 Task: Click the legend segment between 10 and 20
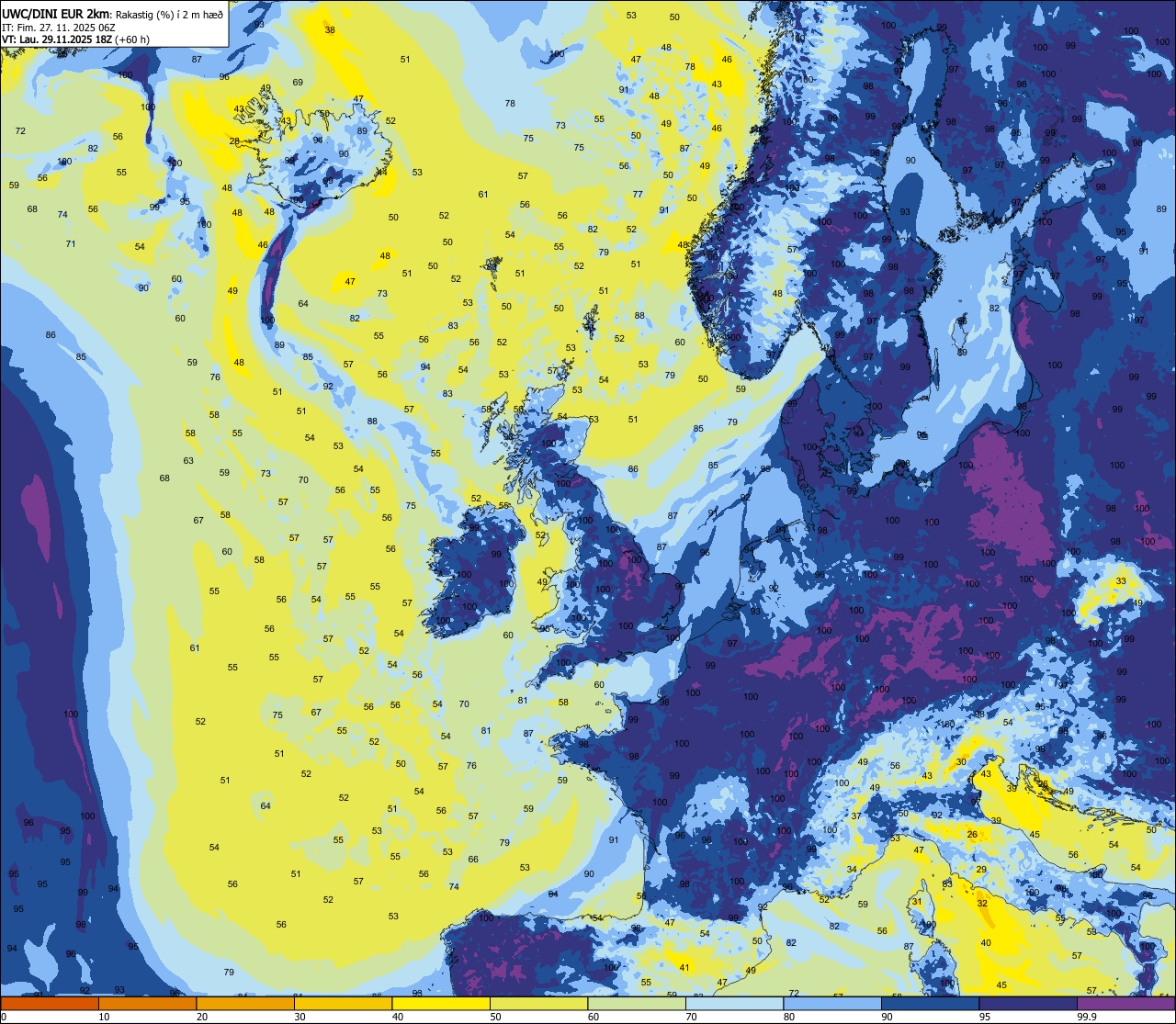pyautogui.click(x=147, y=1003)
